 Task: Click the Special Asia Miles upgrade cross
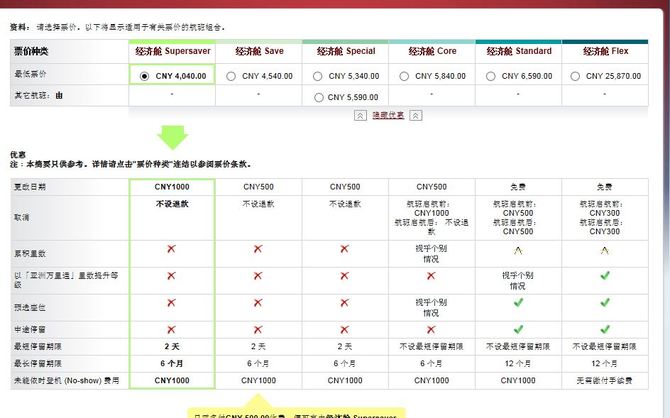click(x=344, y=276)
